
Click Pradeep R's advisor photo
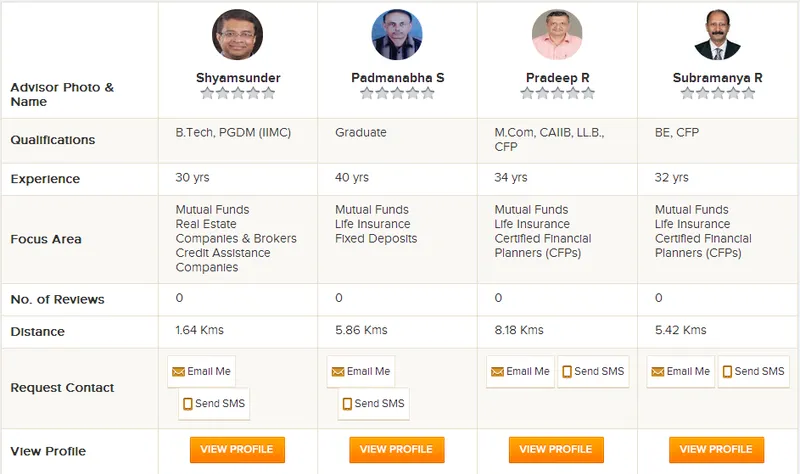(557, 35)
